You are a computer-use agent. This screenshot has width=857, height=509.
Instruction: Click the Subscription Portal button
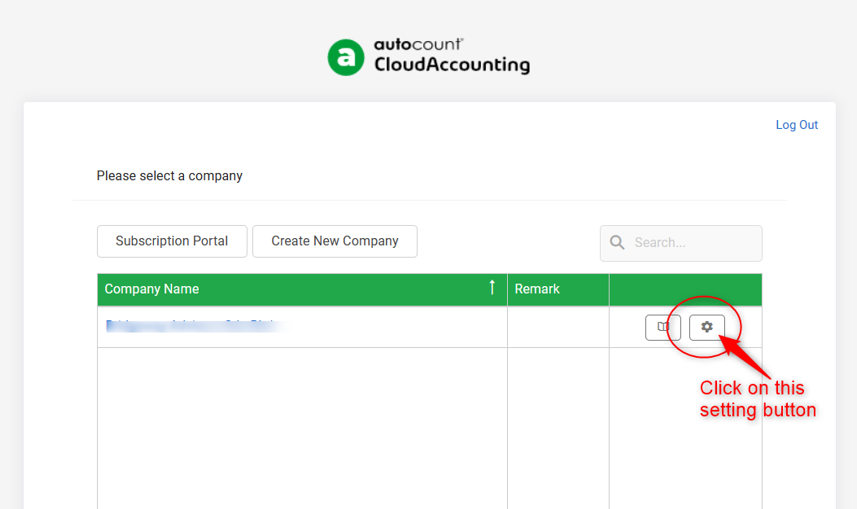click(172, 241)
